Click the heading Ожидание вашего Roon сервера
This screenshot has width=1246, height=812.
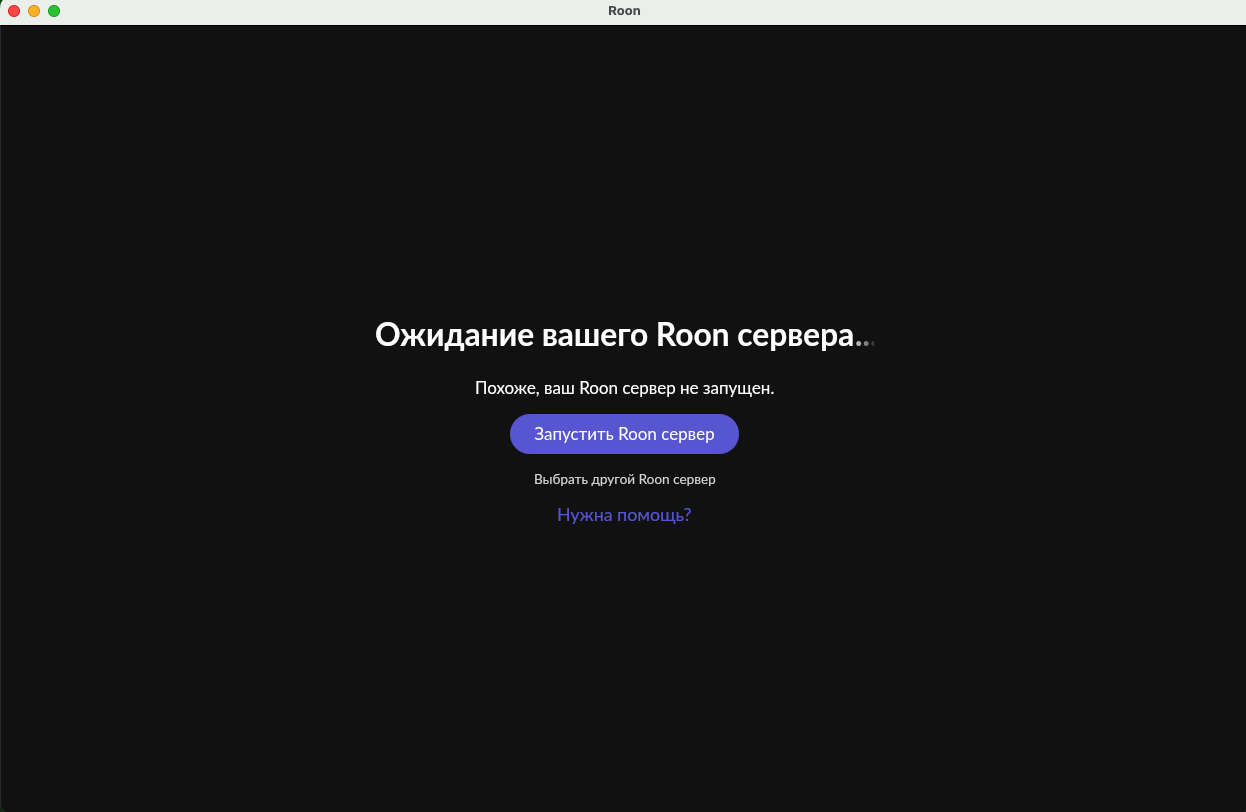624,335
